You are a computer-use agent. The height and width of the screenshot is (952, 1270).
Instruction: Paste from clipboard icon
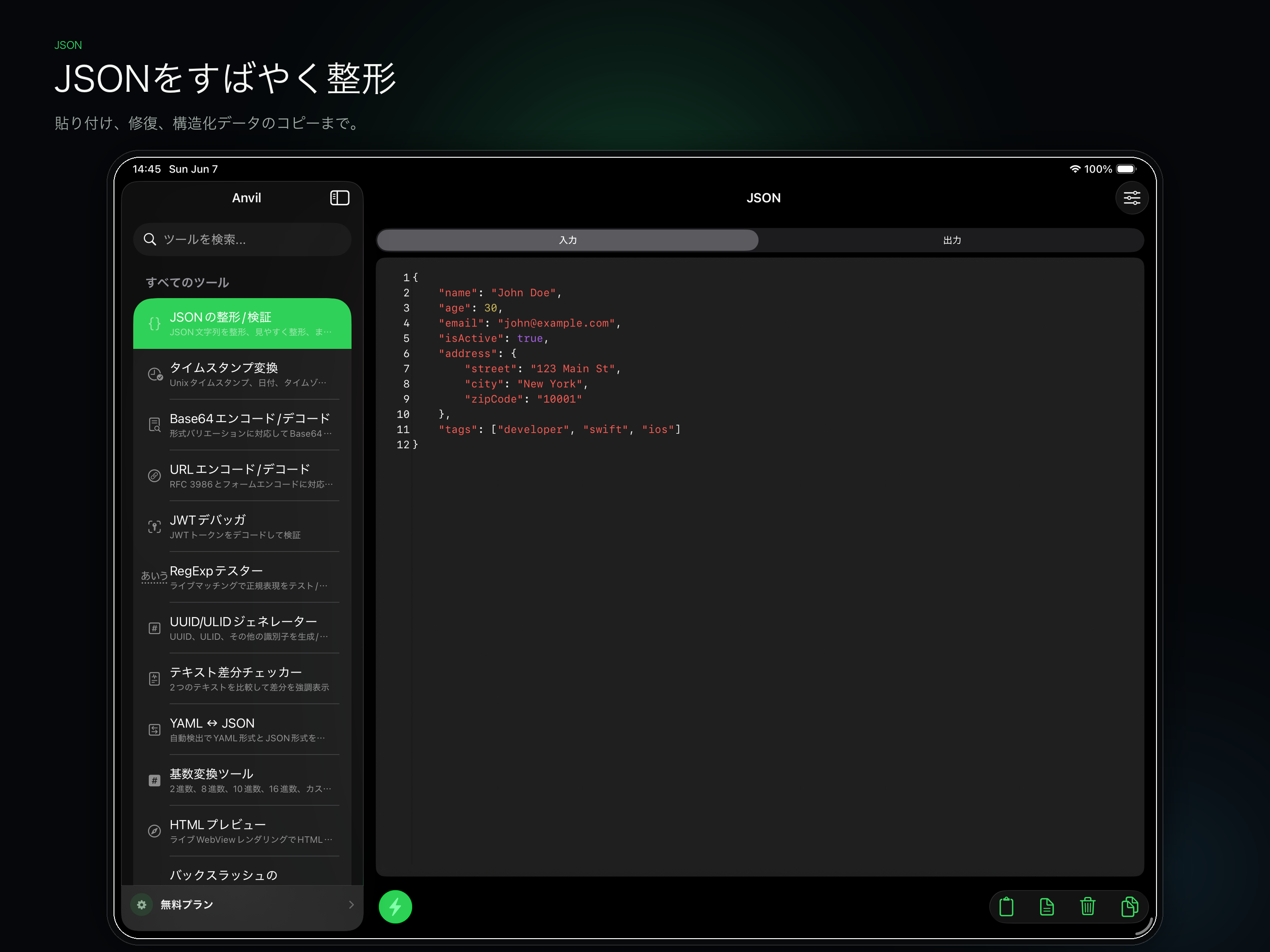pos(1006,906)
